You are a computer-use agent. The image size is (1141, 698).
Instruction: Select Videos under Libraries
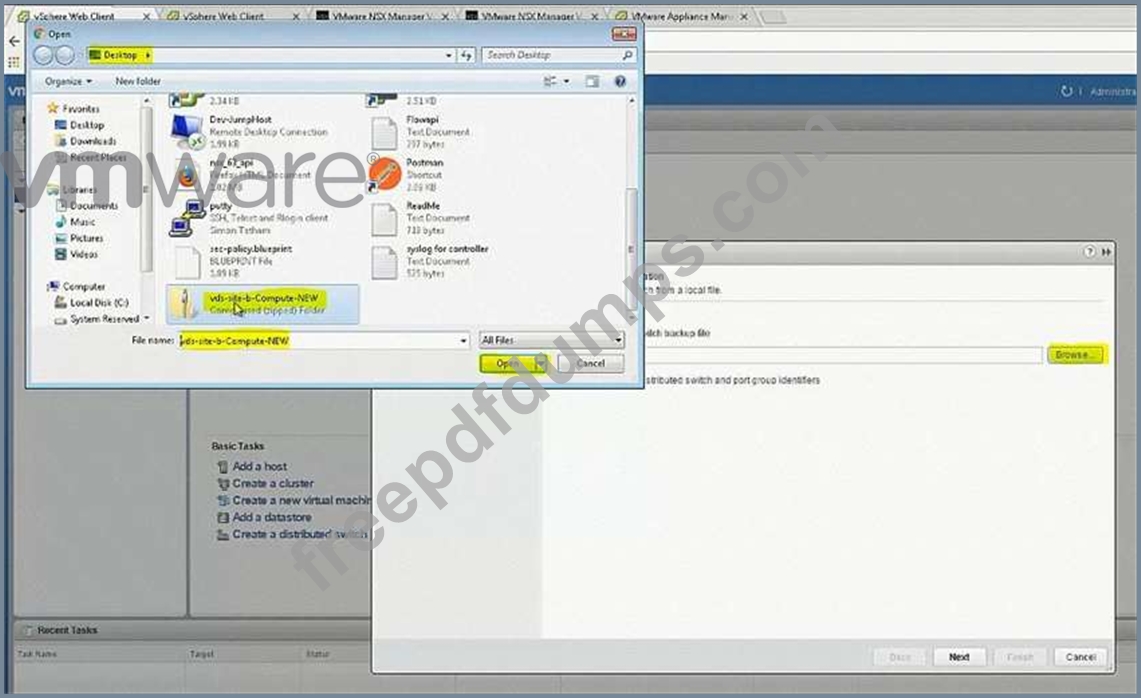click(84, 254)
